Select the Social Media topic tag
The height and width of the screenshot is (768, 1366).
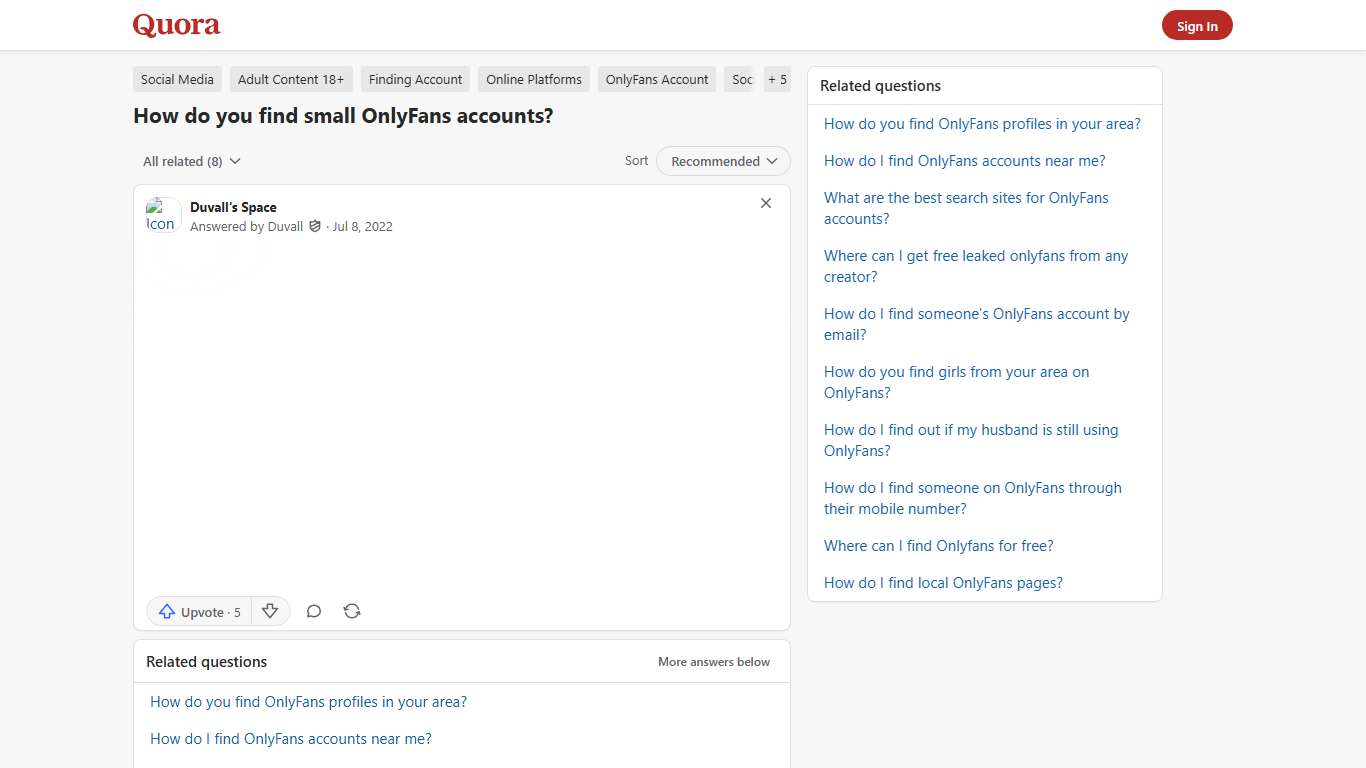177,79
